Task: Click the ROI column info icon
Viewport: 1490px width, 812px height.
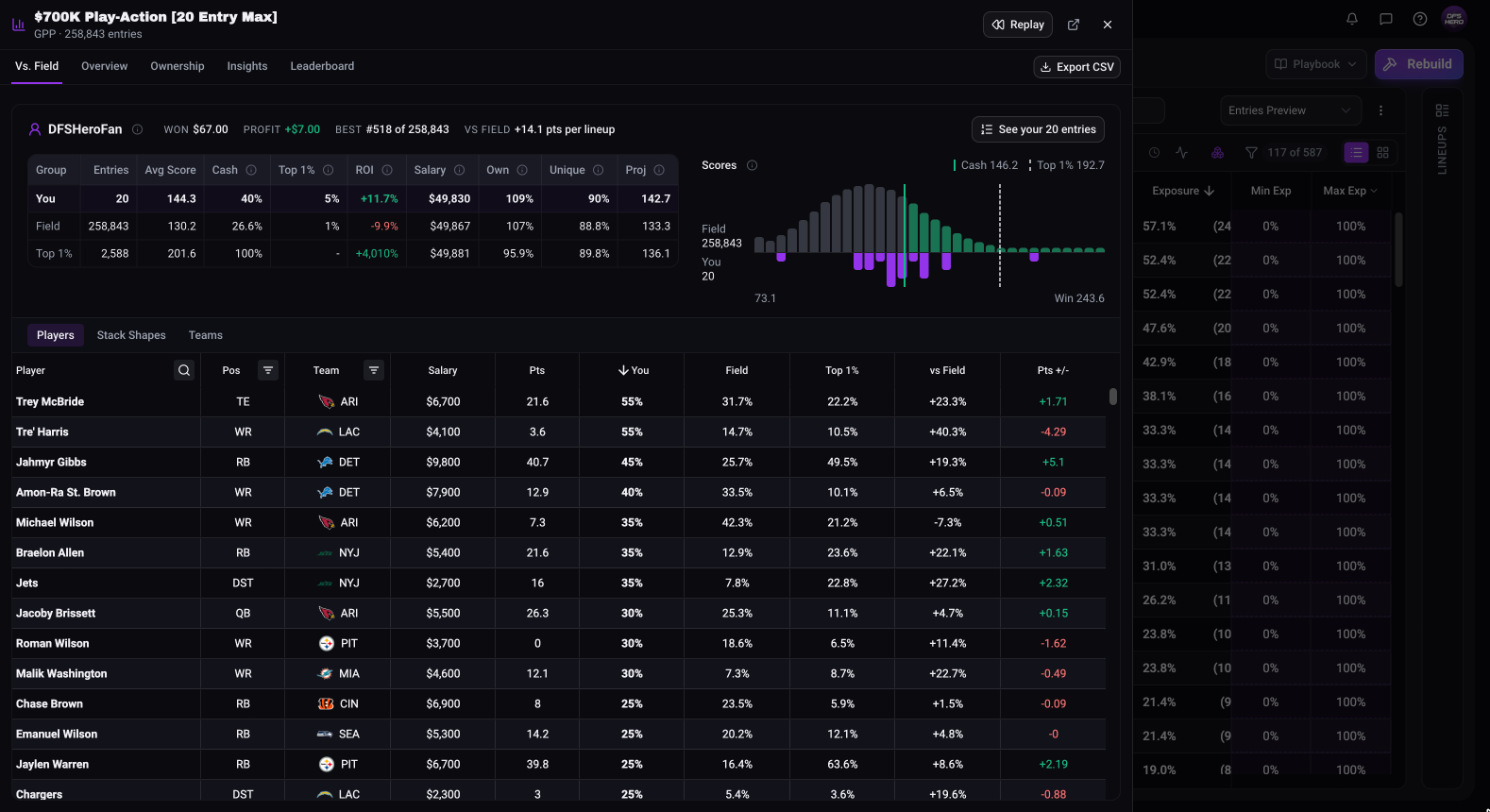Action: (387, 170)
